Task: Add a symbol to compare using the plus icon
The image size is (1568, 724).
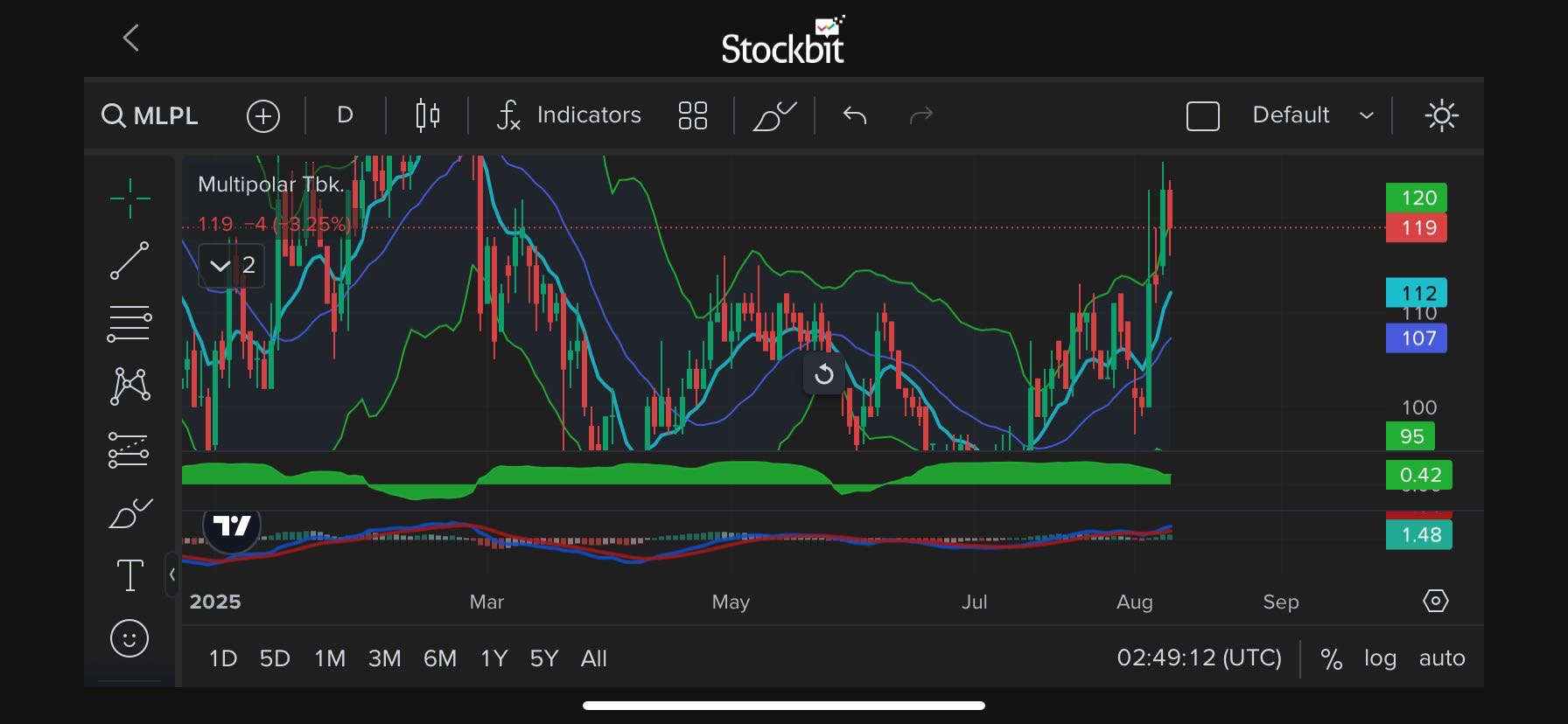Action: click(263, 115)
